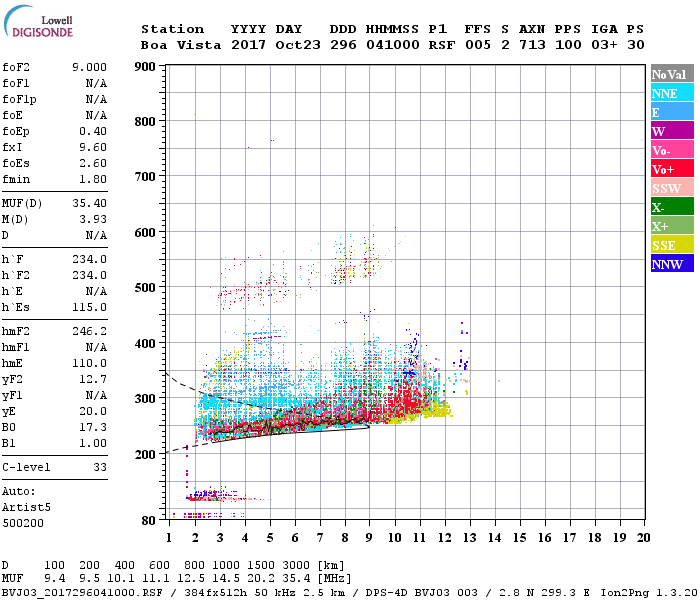Select the NNW blue legend swatch
The height and width of the screenshot is (600, 700).
(x=672, y=264)
